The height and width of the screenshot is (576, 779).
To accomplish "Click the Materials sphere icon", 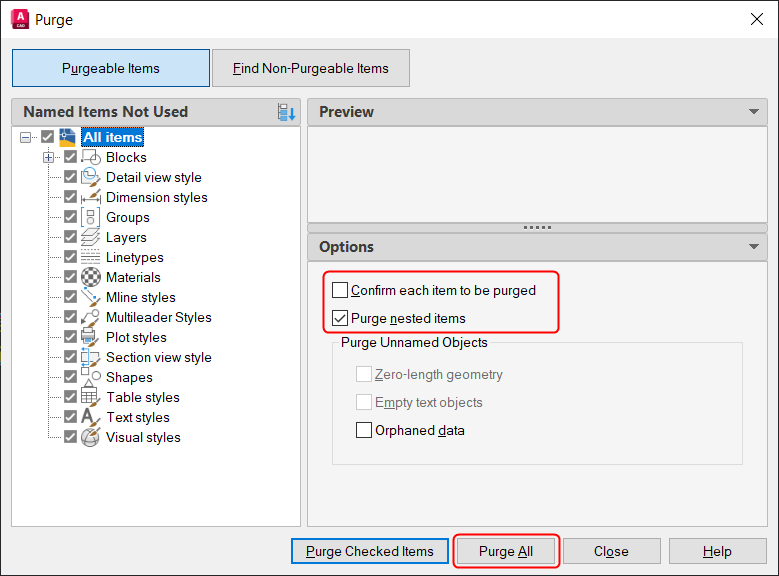I will pyautogui.click(x=90, y=277).
